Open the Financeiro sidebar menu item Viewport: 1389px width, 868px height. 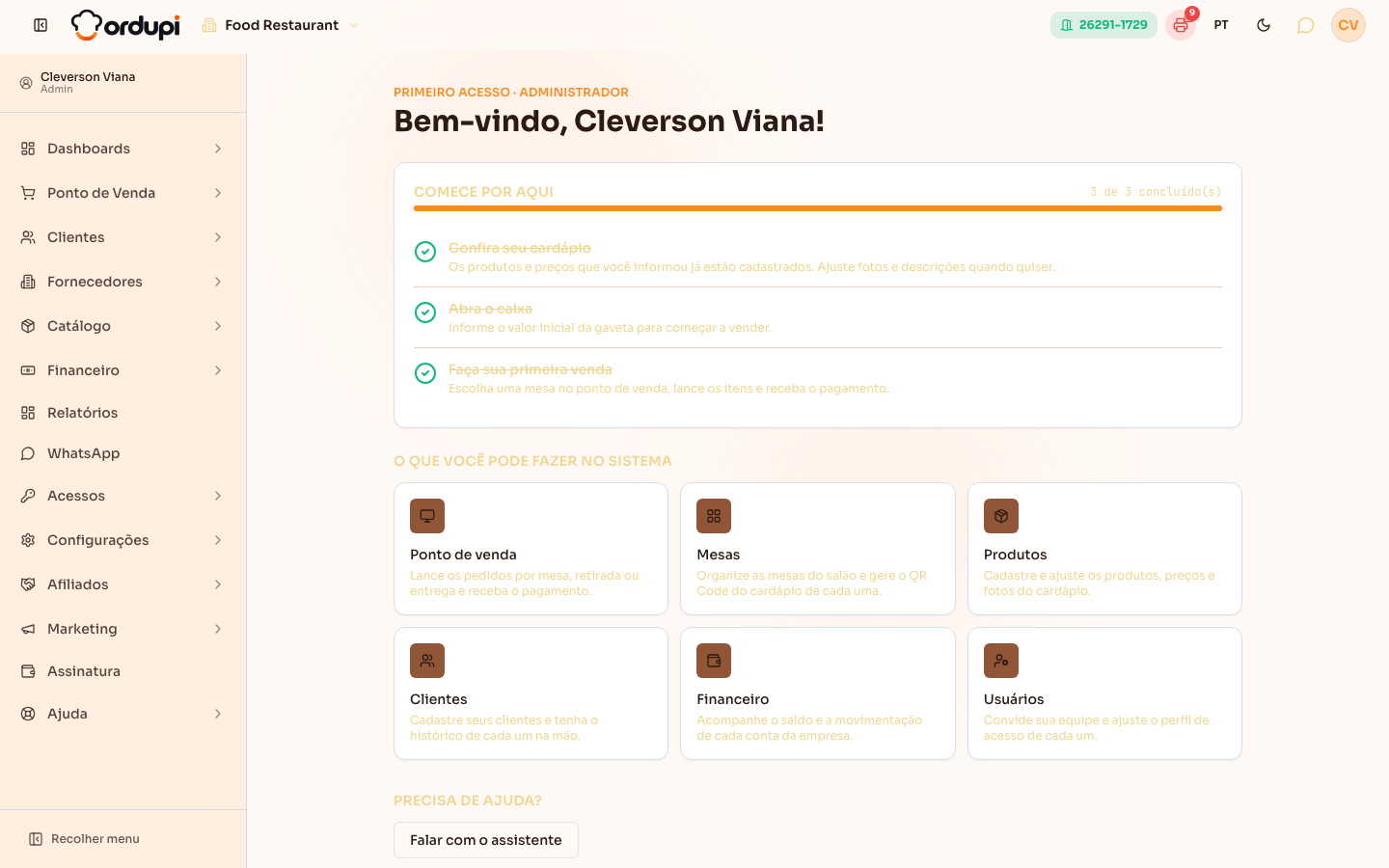[123, 370]
